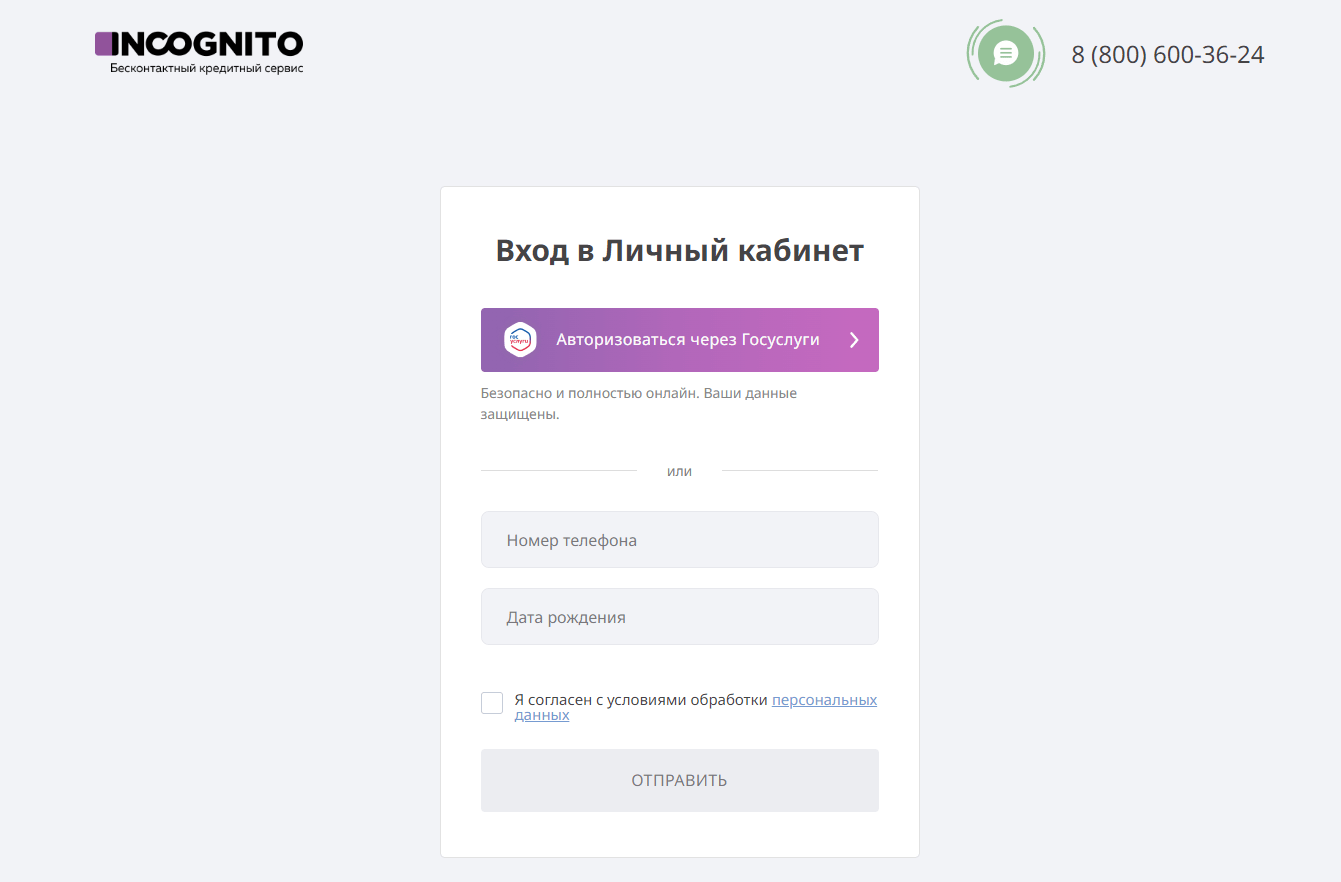Click the tagline Бесконтактный кредитный сервис
The width and height of the screenshot is (1341, 882).
pos(207,68)
